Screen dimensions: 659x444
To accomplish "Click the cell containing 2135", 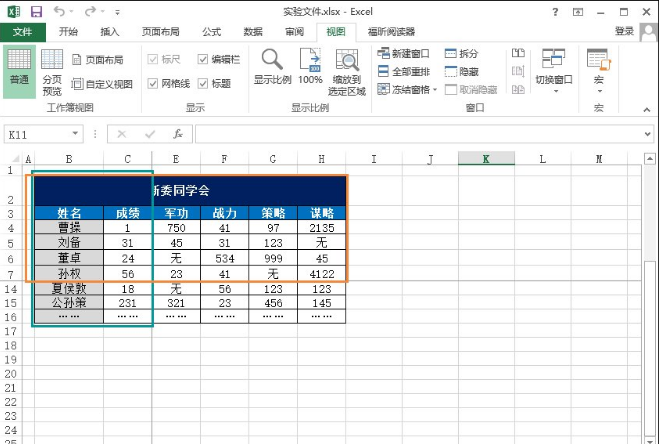I will tap(322, 227).
